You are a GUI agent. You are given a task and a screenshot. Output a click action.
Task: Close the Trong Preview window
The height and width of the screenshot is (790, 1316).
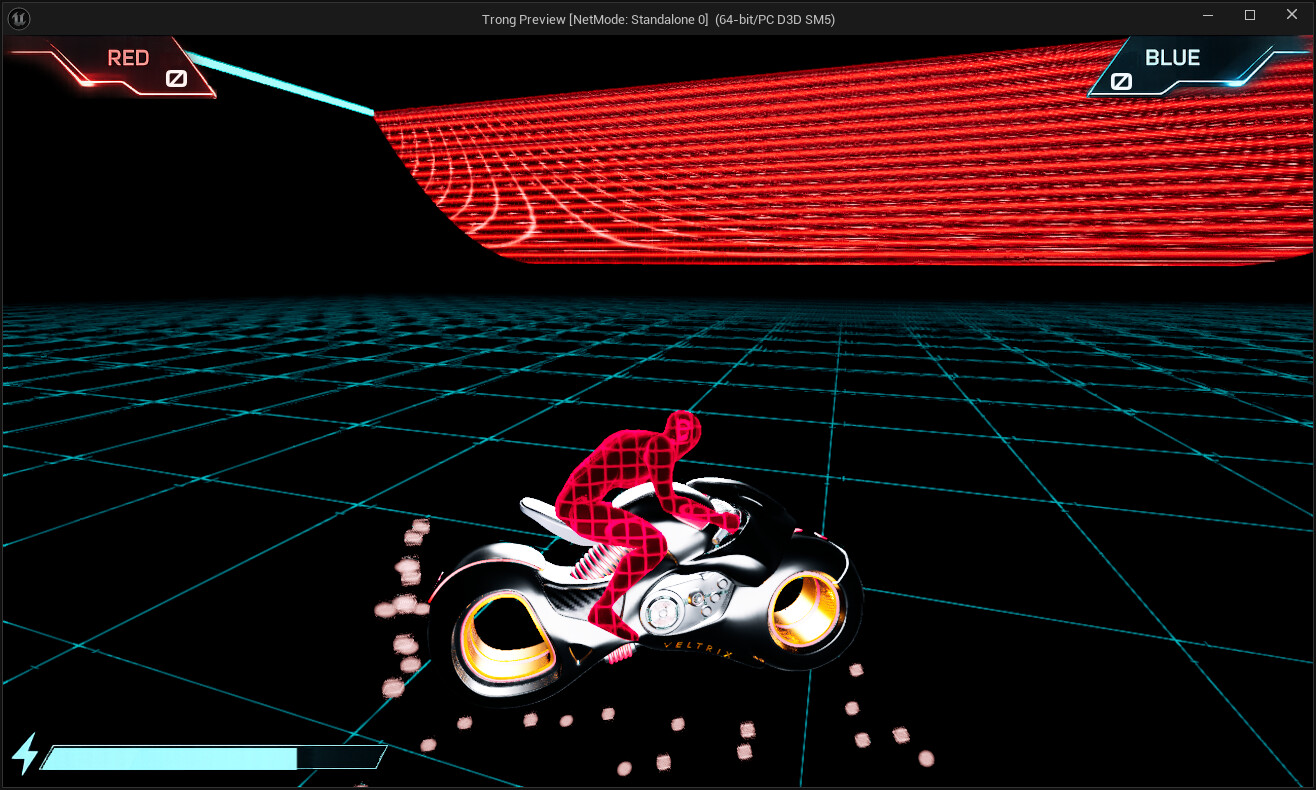(1290, 15)
